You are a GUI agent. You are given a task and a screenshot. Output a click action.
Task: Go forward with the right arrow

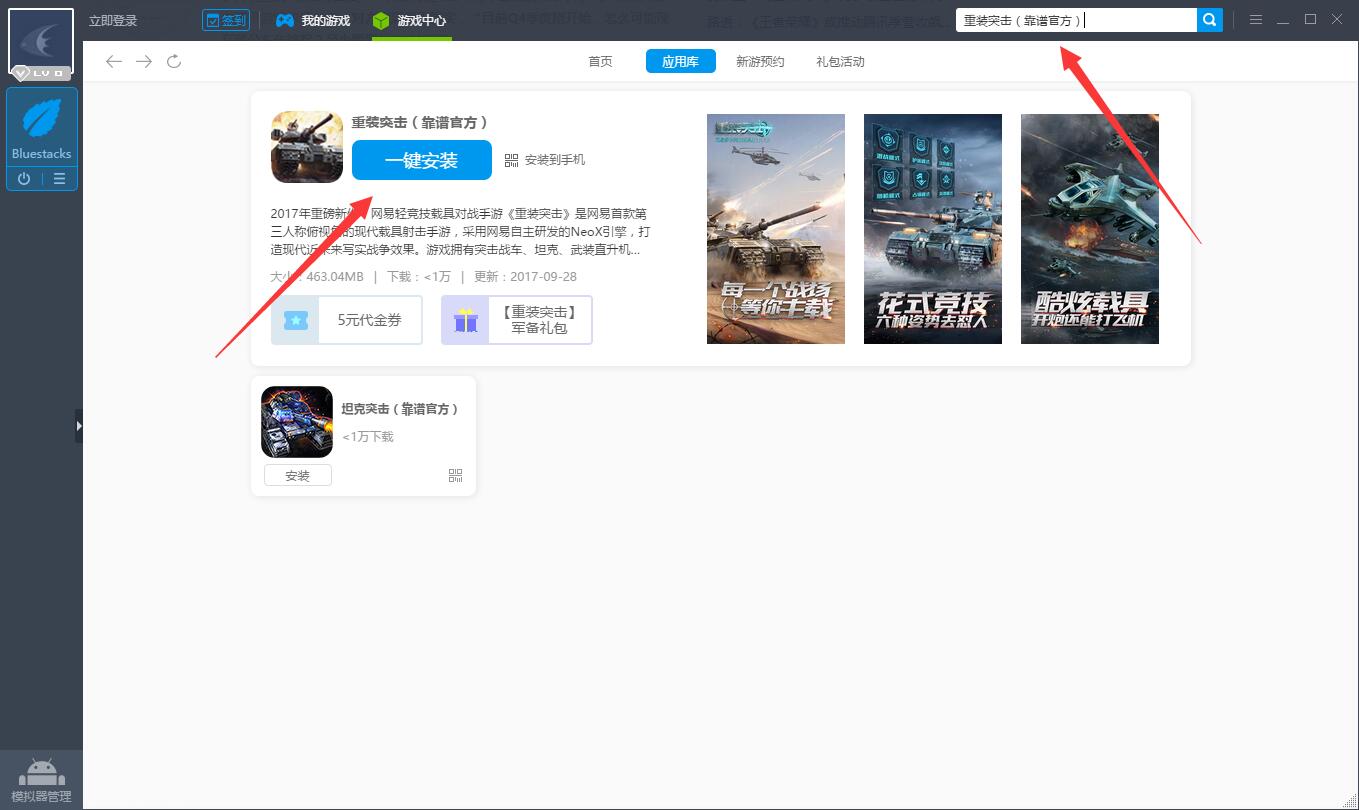point(144,62)
